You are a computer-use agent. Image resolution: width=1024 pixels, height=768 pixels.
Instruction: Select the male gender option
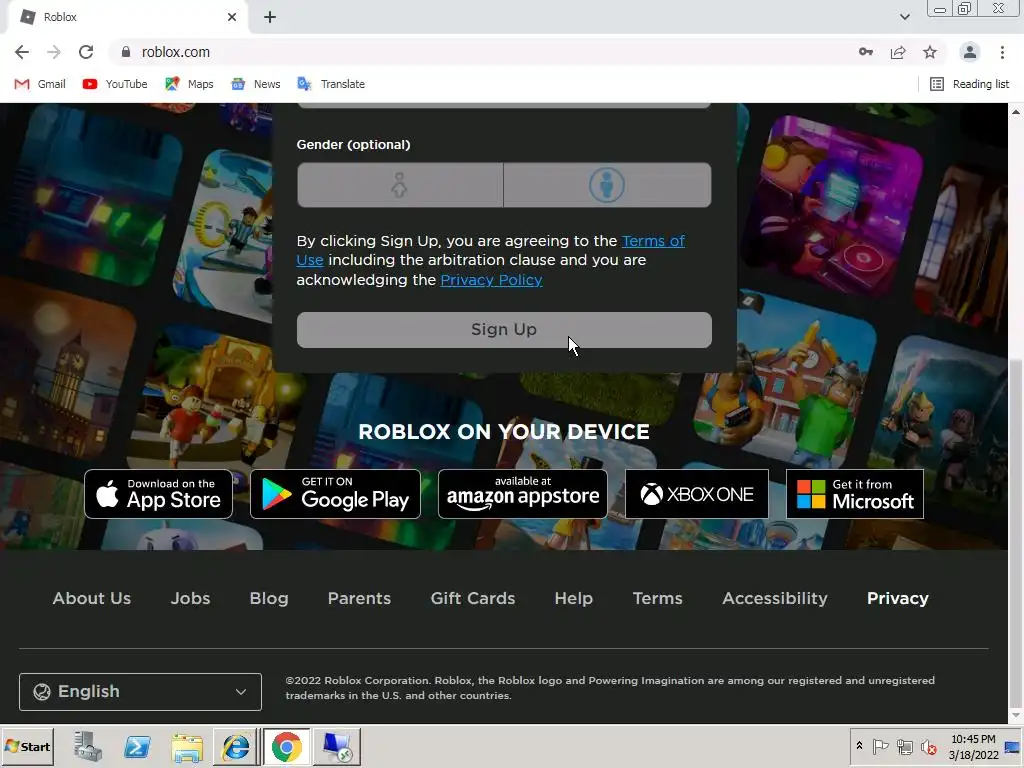(x=607, y=185)
